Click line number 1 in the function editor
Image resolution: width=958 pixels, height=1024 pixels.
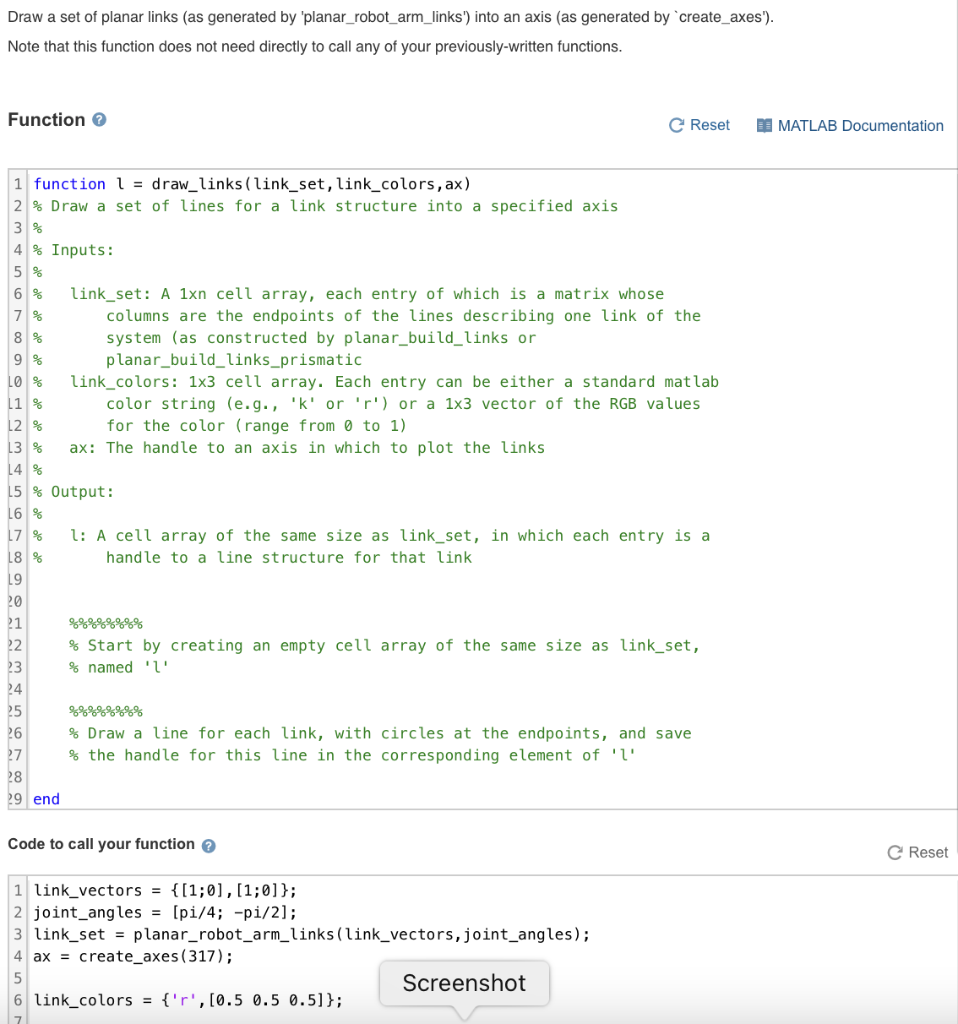point(17,184)
